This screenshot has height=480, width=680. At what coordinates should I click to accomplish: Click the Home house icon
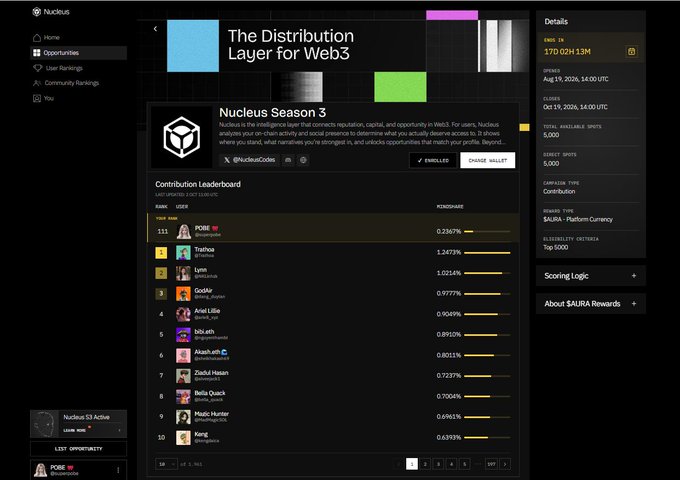point(37,38)
